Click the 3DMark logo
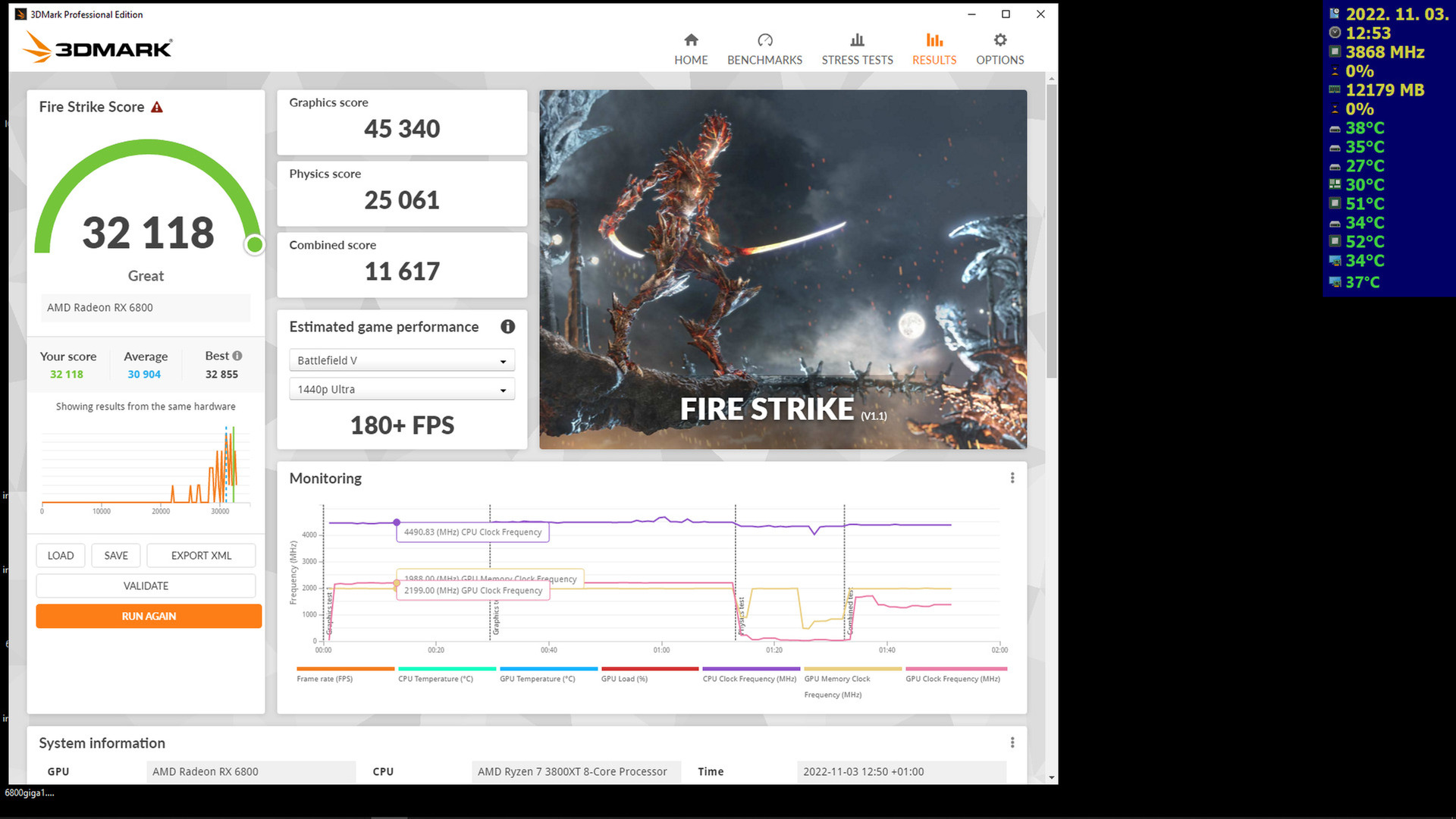The image size is (1456, 819). click(97, 47)
